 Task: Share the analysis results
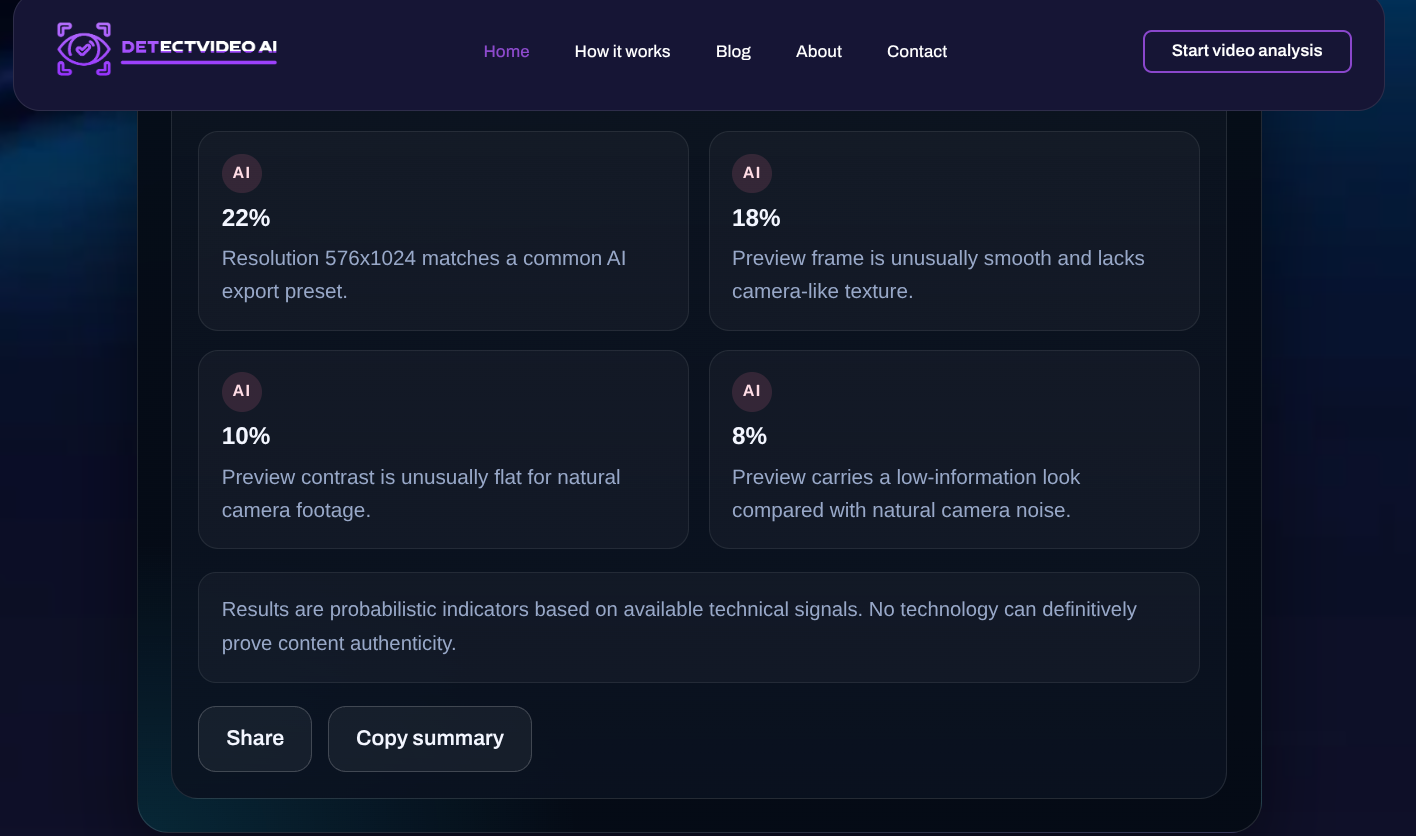tap(255, 738)
